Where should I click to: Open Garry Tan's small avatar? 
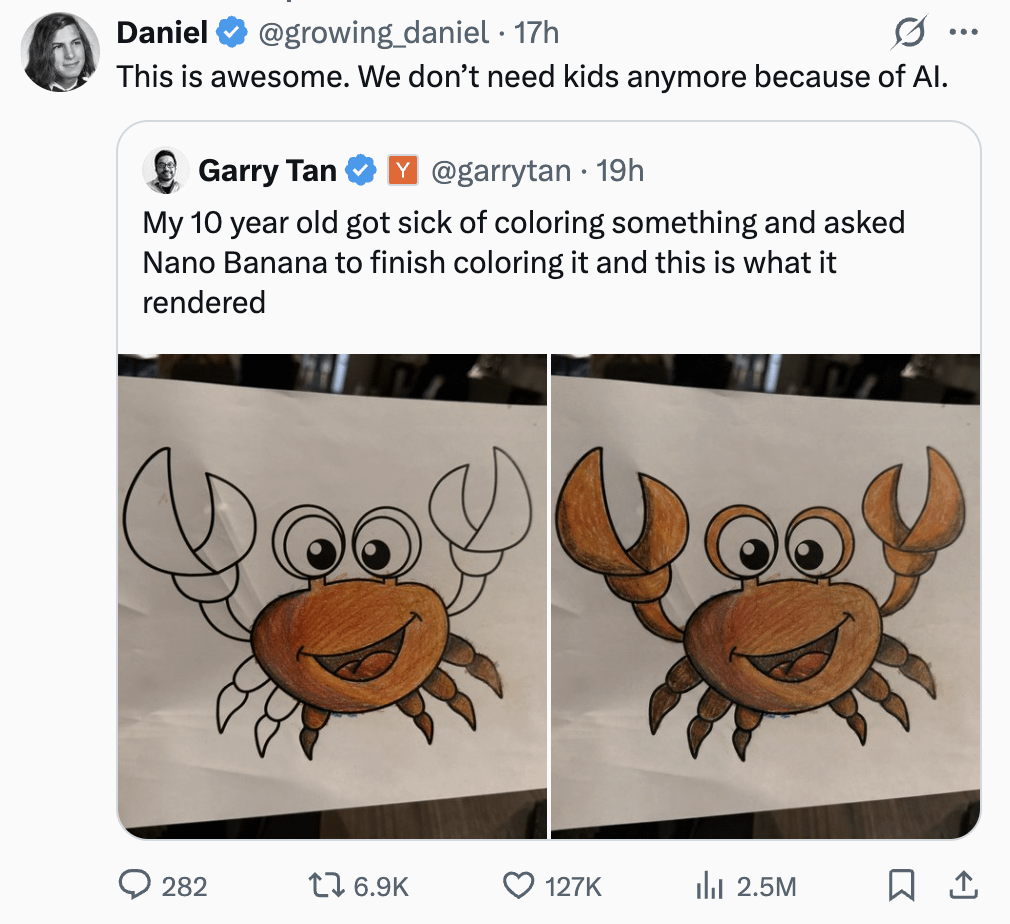coord(163,171)
